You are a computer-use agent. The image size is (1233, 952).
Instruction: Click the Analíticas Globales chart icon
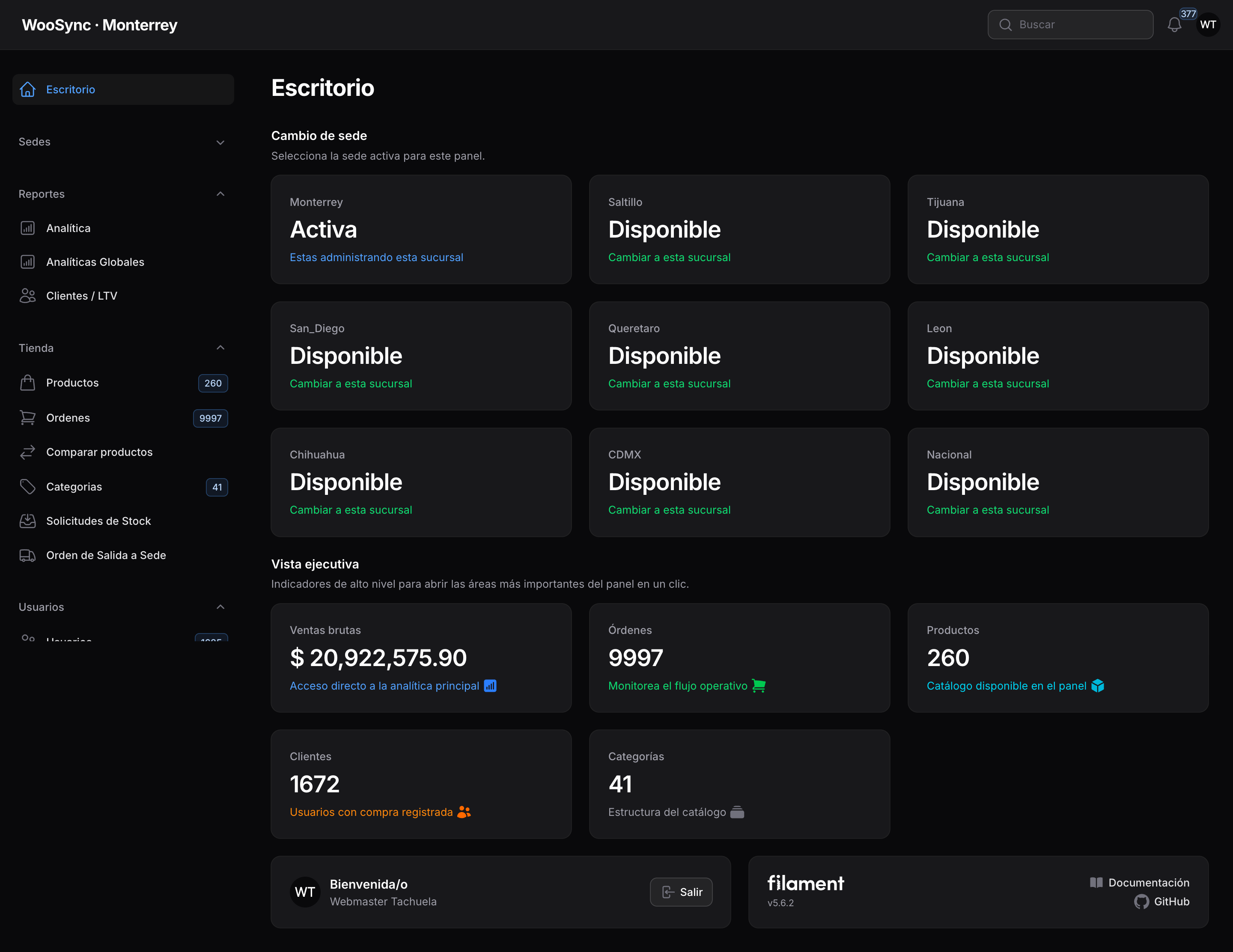point(28,262)
